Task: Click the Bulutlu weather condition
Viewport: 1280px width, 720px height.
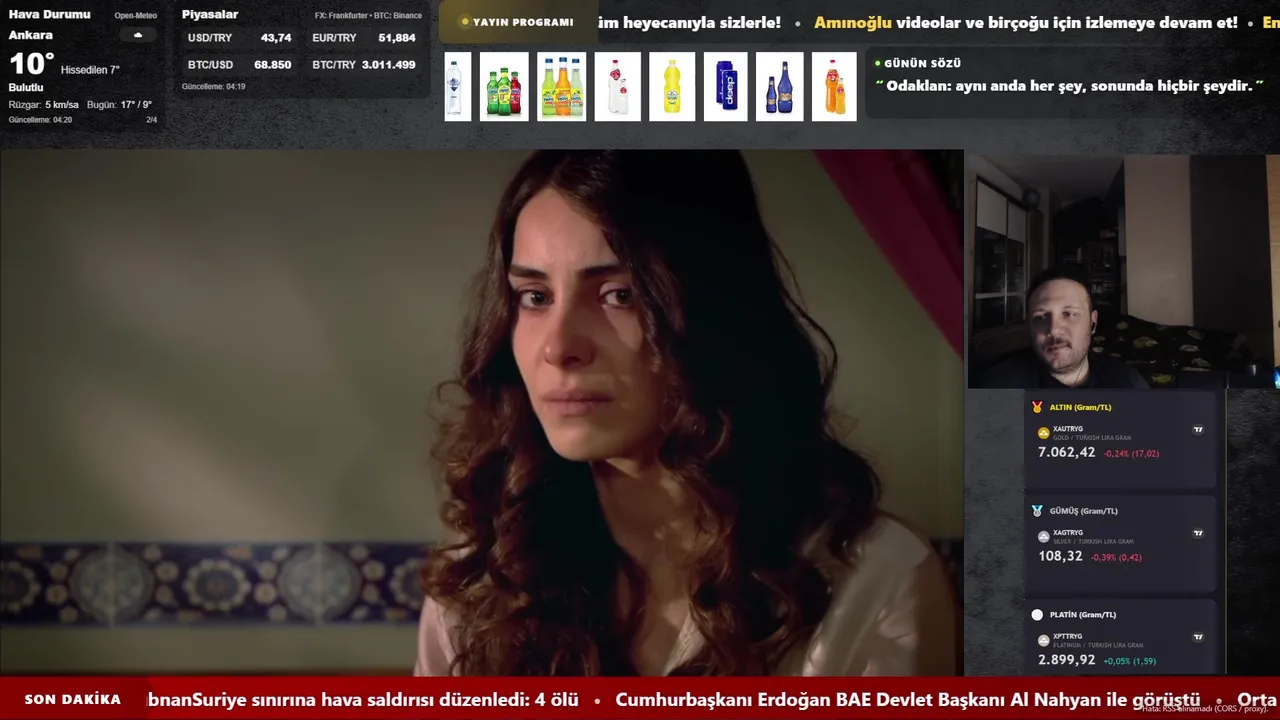Action: coord(26,88)
